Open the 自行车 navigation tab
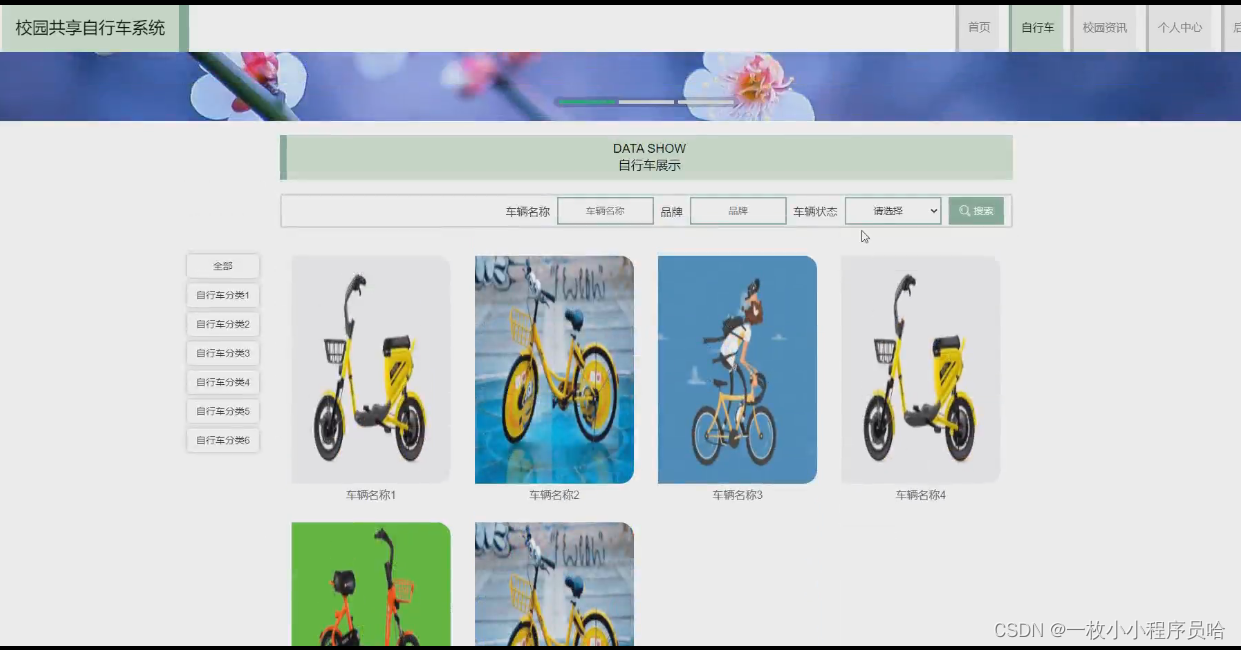Screen dimensions: 1241x650 [1037, 28]
